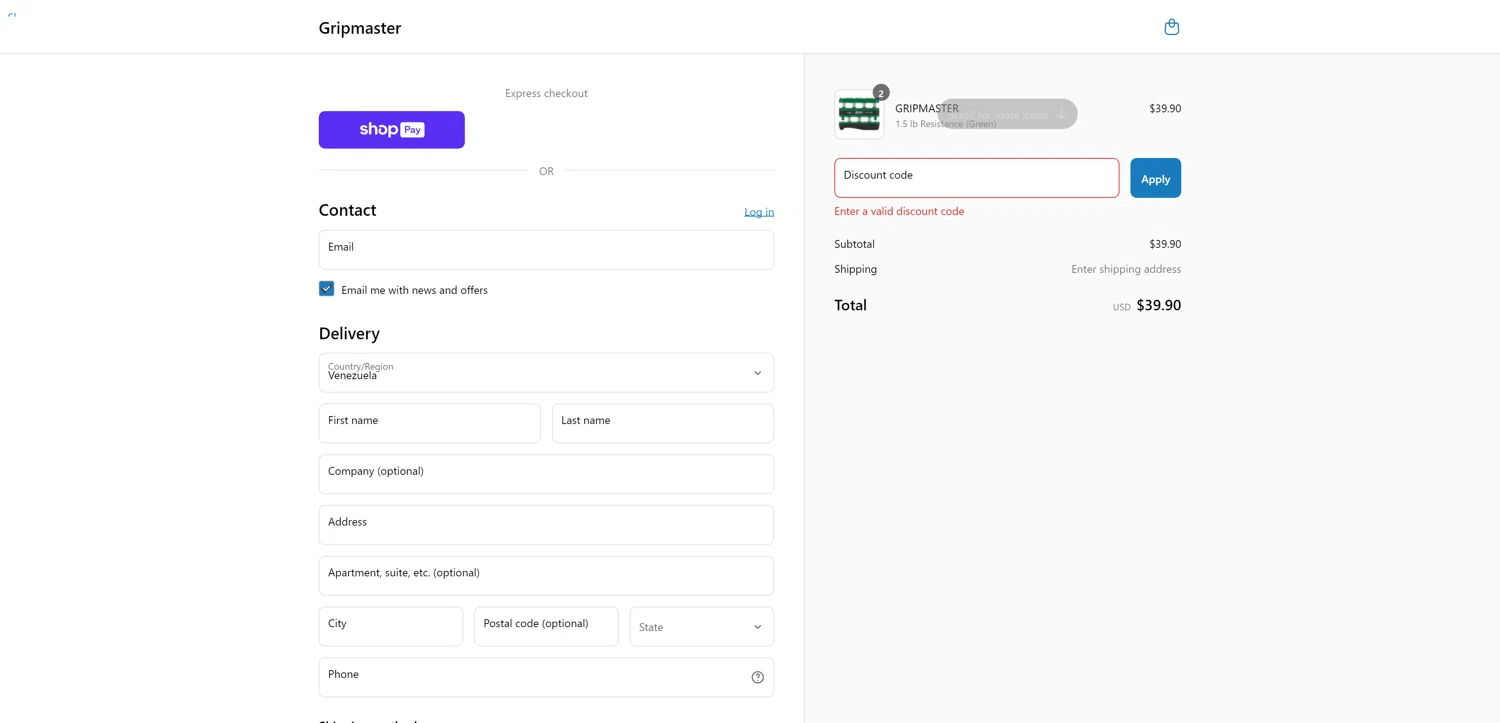Click the Express checkout label
1500x723 pixels.
[x=546, y=94]
